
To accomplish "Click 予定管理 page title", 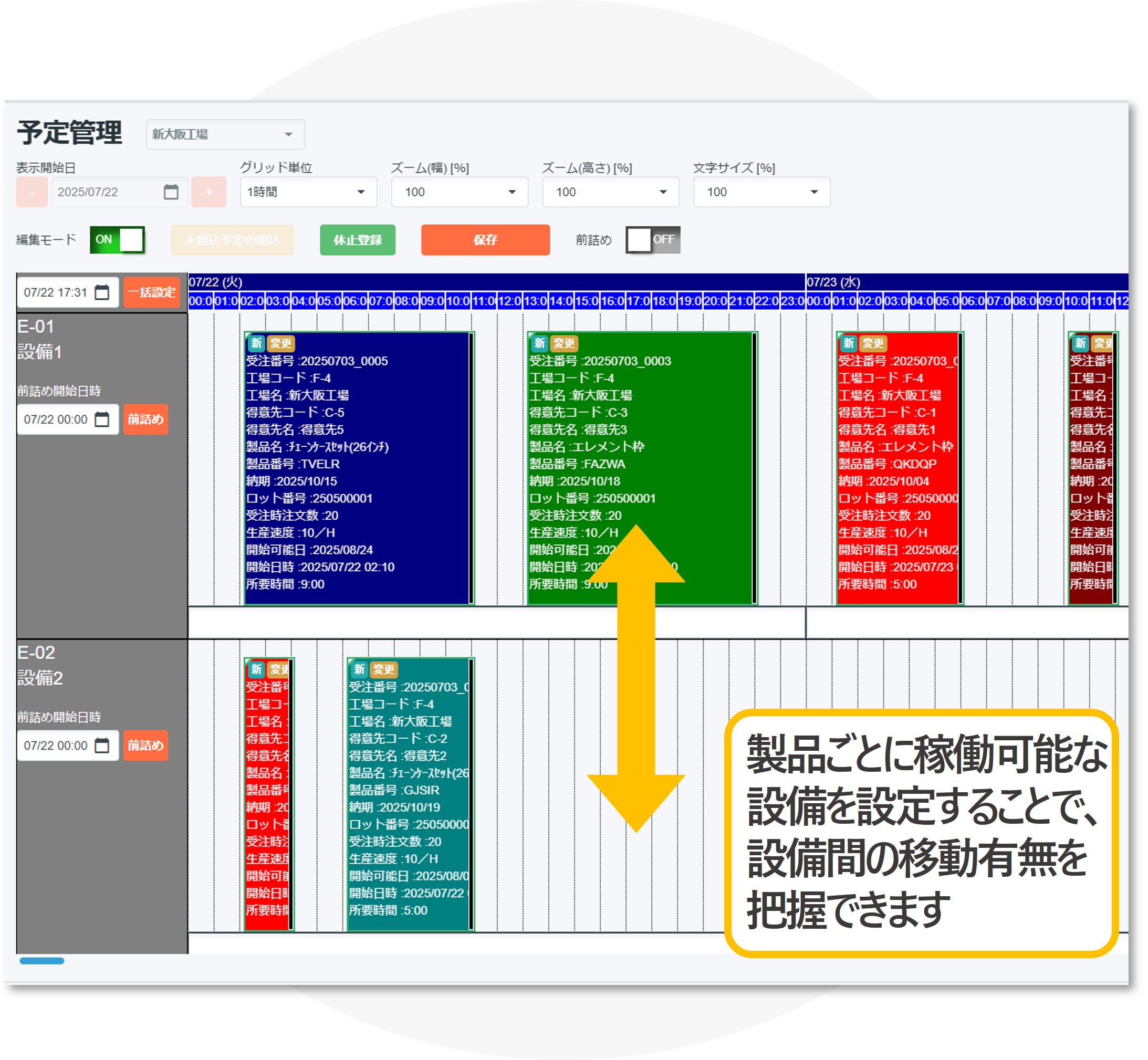I will (x=69, y=132).
